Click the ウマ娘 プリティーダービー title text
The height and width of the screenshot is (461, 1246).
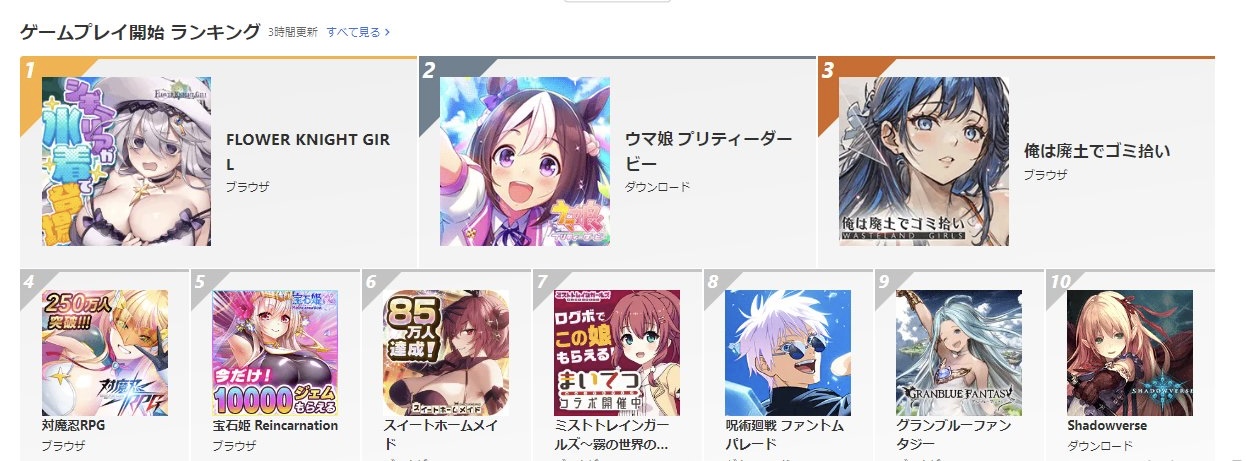(708, 150)
